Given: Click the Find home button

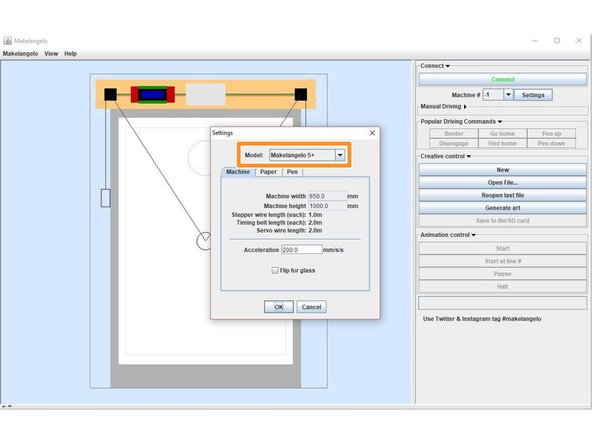Looking at the screenshot, I should [502, 143].
